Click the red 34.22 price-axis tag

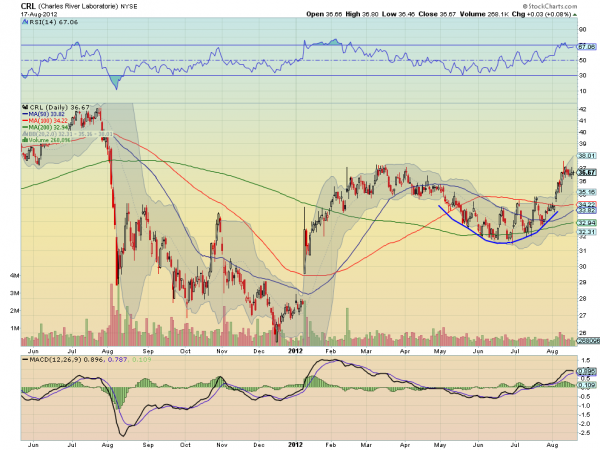point(587,205)
